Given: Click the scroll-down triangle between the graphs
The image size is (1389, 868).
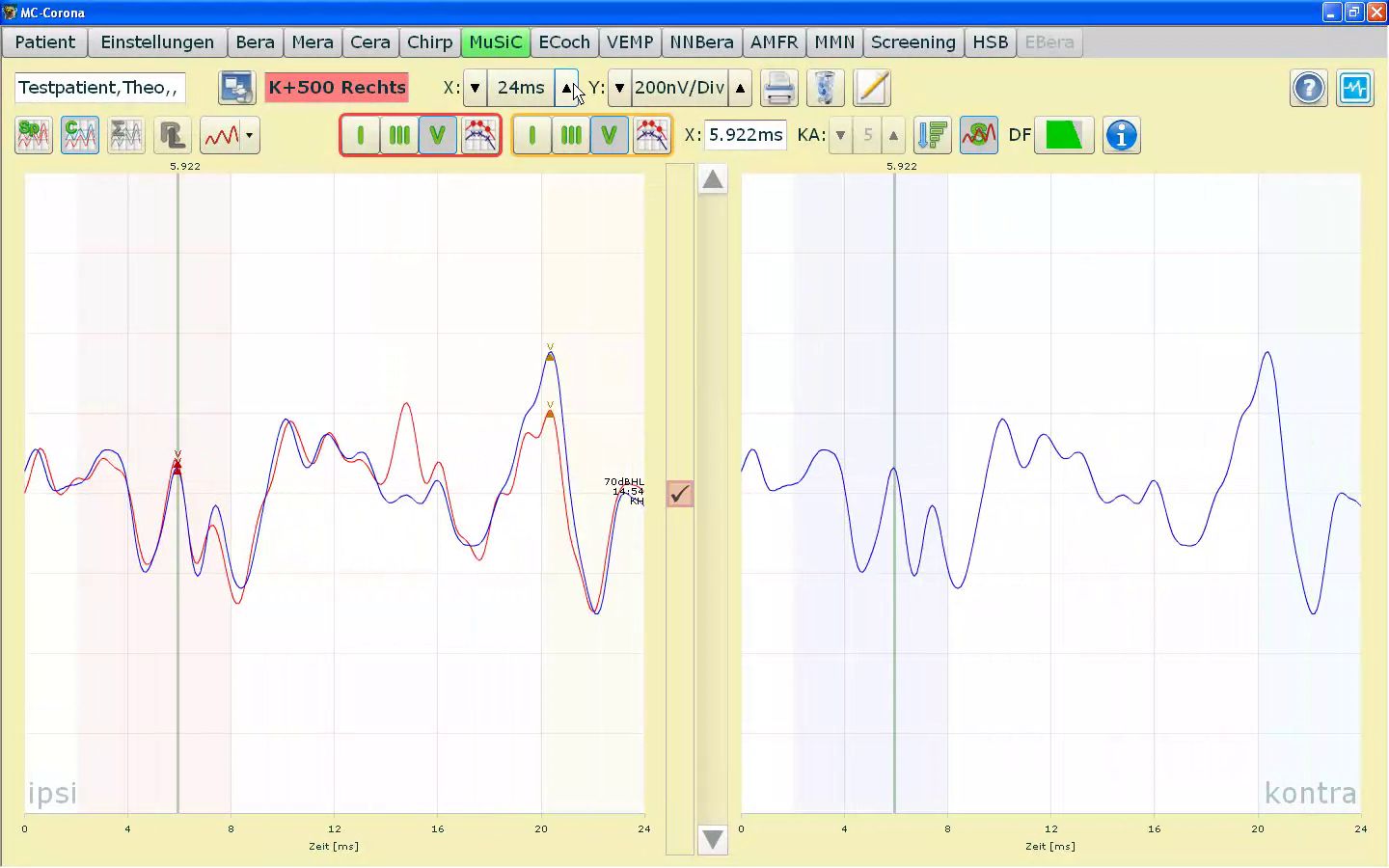Looking at the screenshot, I should point(713,839).
